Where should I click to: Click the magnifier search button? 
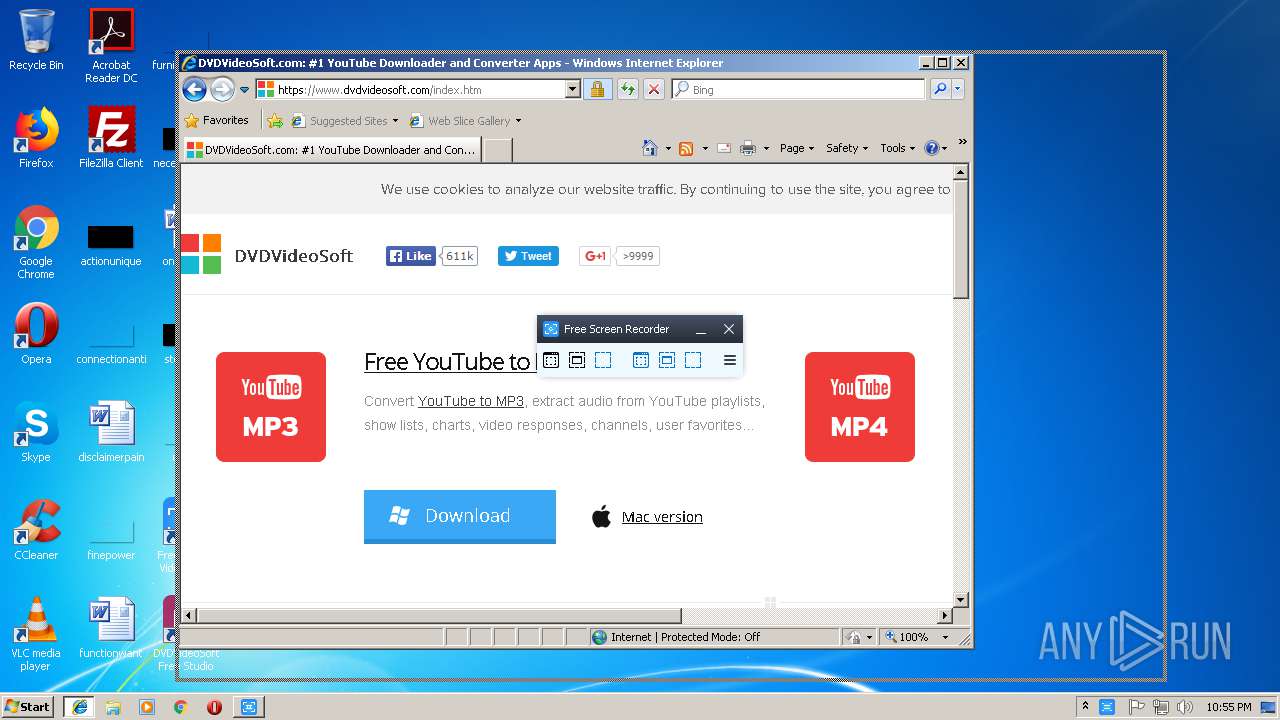coord(940,90)
